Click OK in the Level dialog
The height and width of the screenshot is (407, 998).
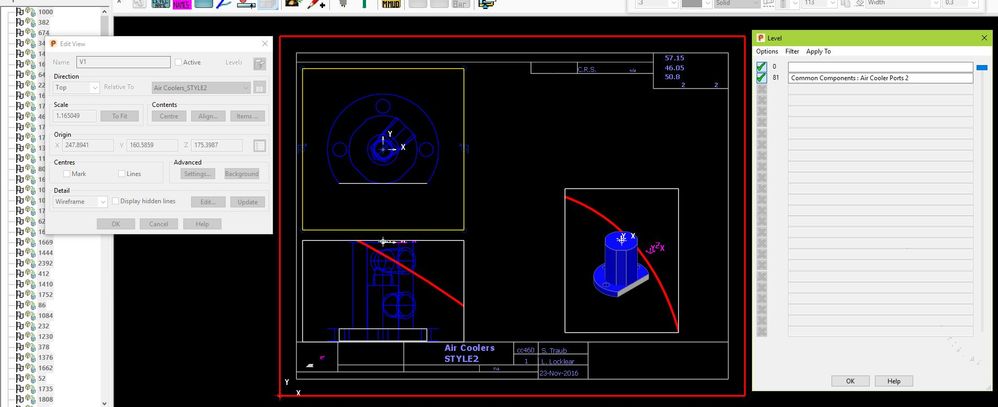coord(850,381)
